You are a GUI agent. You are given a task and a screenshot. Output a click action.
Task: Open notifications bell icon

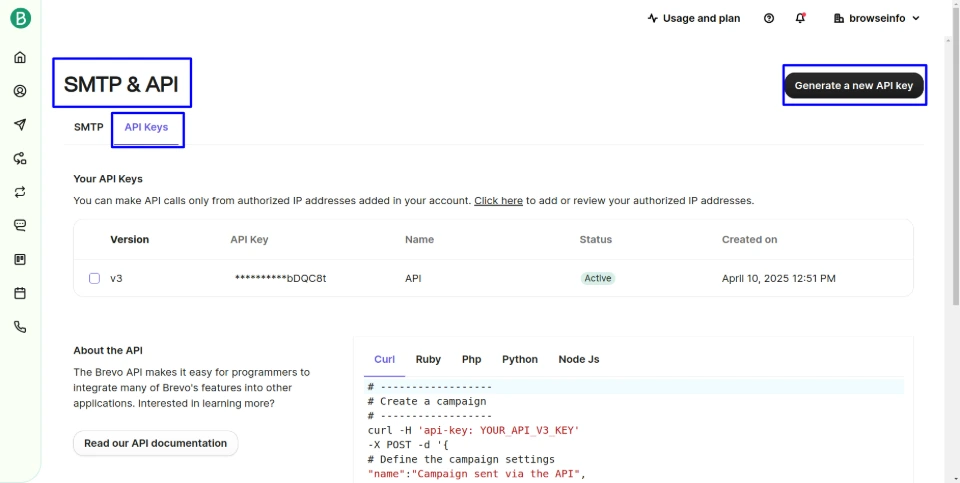tap(800, 18)
